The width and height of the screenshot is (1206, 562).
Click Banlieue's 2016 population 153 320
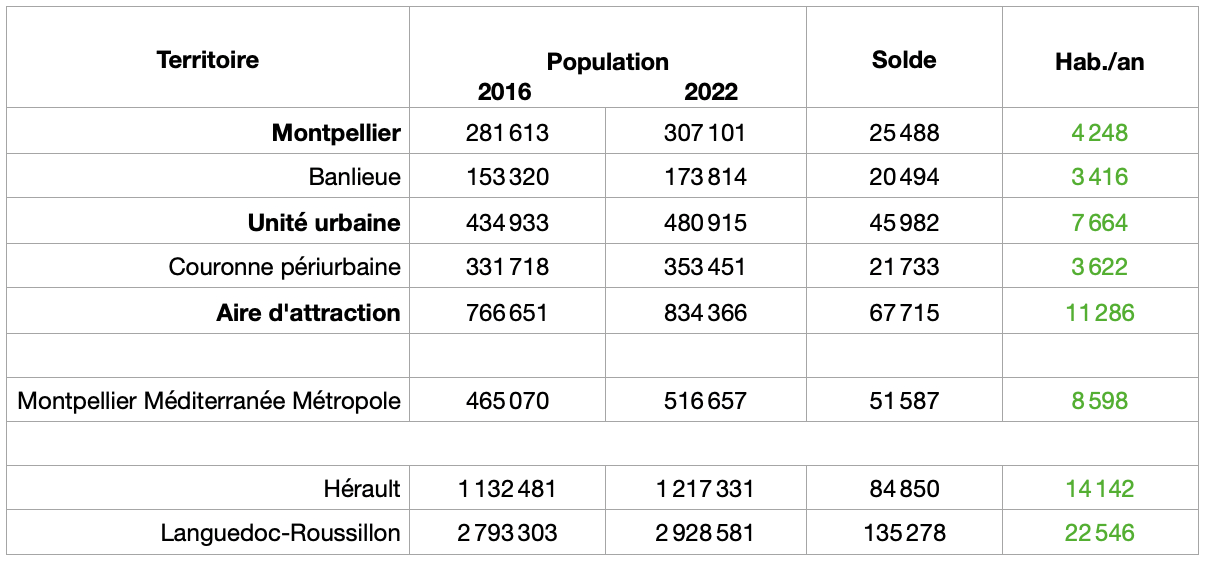[507, 178]
